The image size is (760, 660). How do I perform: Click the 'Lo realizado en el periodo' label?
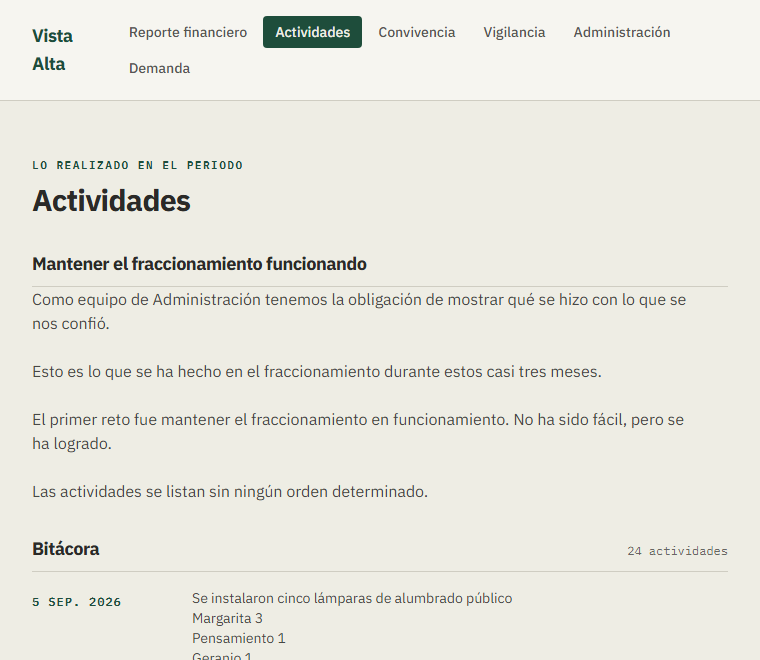[x=138, y=165]
